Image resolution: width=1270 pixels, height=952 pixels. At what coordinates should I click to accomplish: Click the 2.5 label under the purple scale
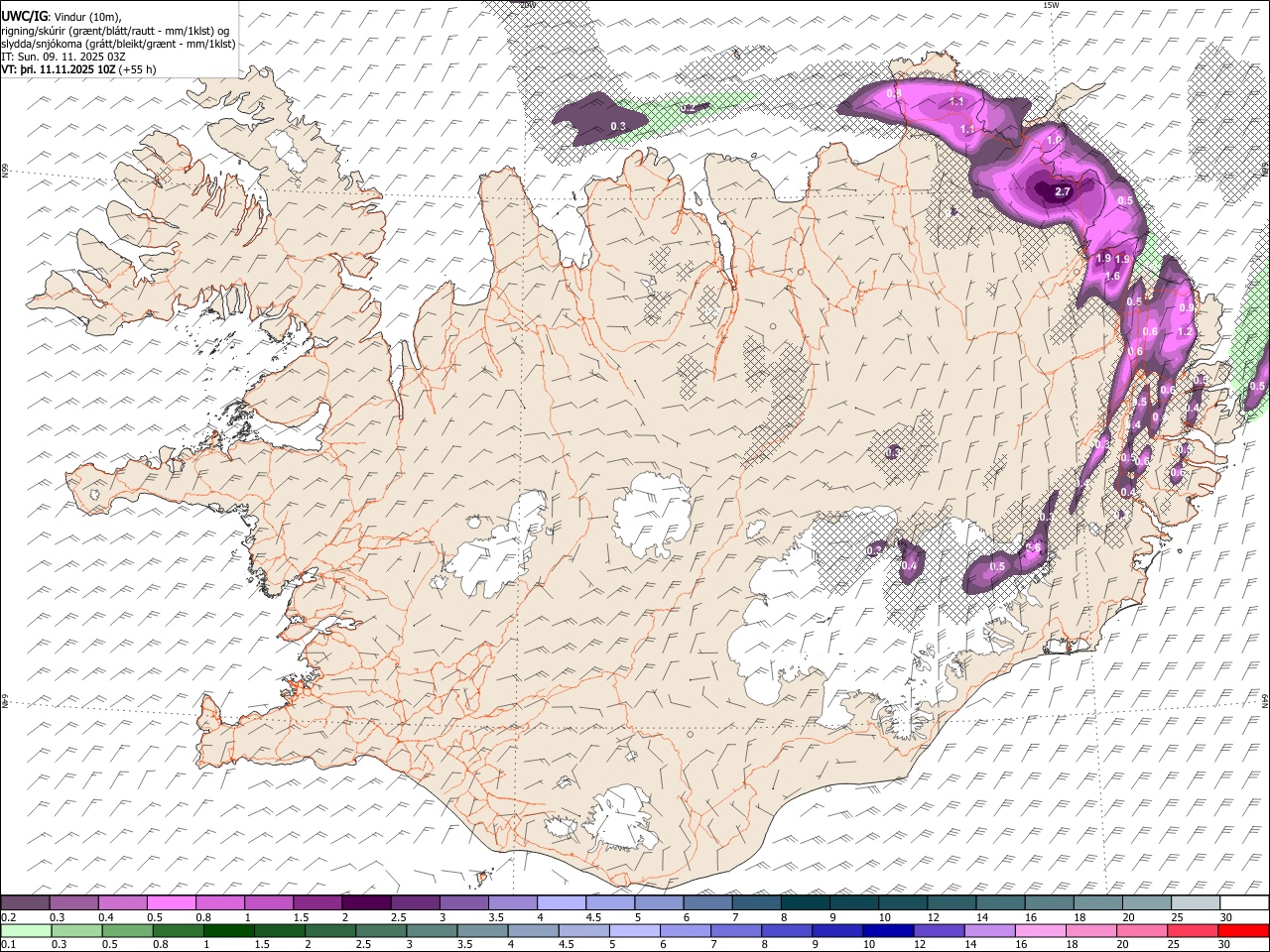(398, 916)
